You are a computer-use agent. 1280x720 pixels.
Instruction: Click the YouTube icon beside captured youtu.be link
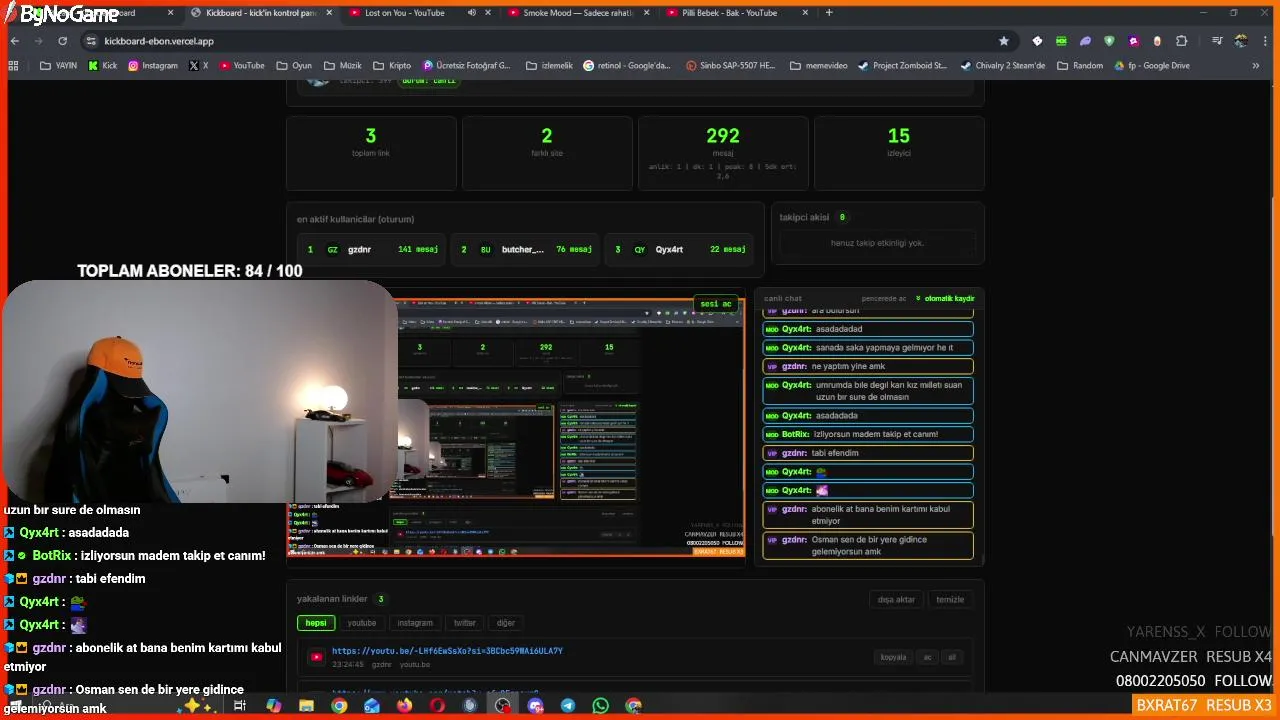(x=317, y=657)
